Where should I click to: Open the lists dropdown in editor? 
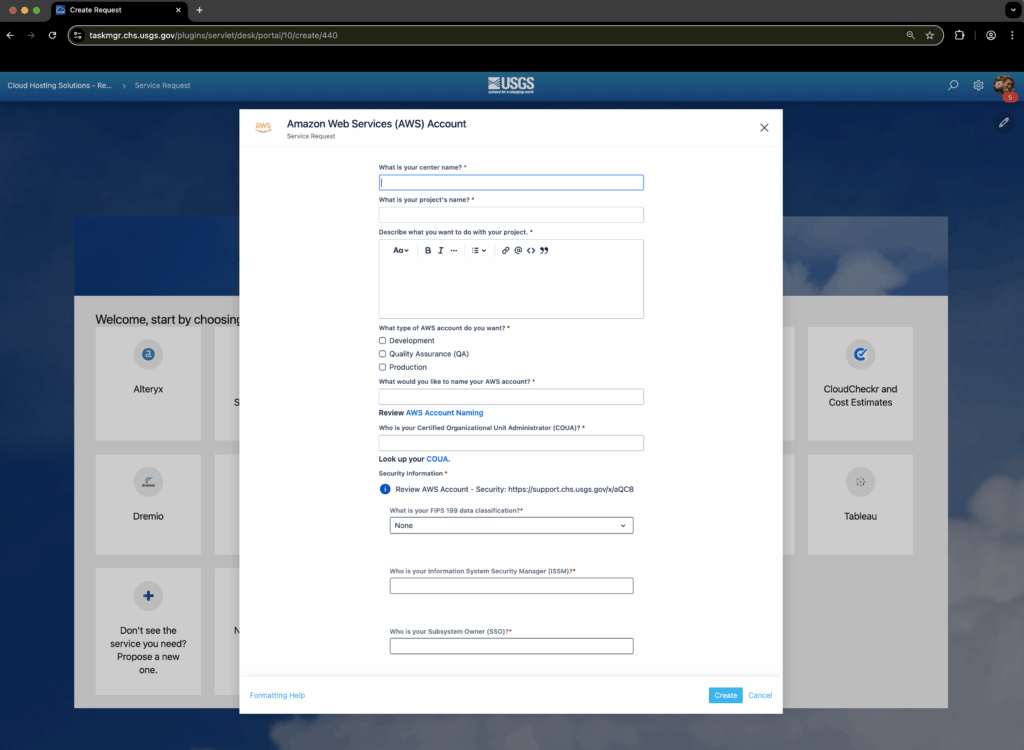479,250
